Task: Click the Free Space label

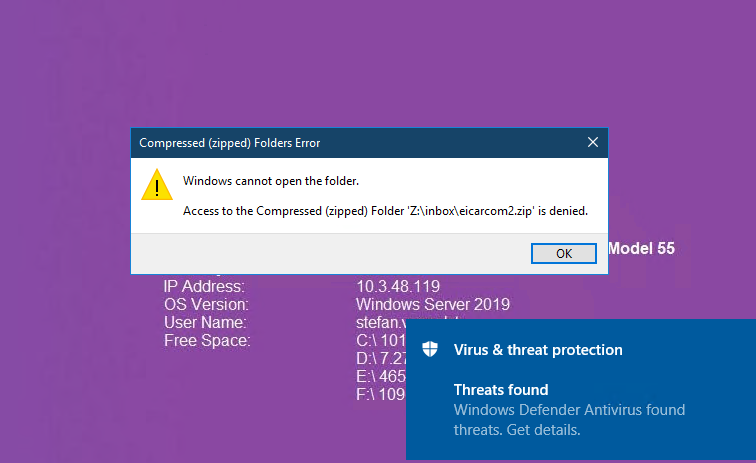Action: (x=207, y=340)
